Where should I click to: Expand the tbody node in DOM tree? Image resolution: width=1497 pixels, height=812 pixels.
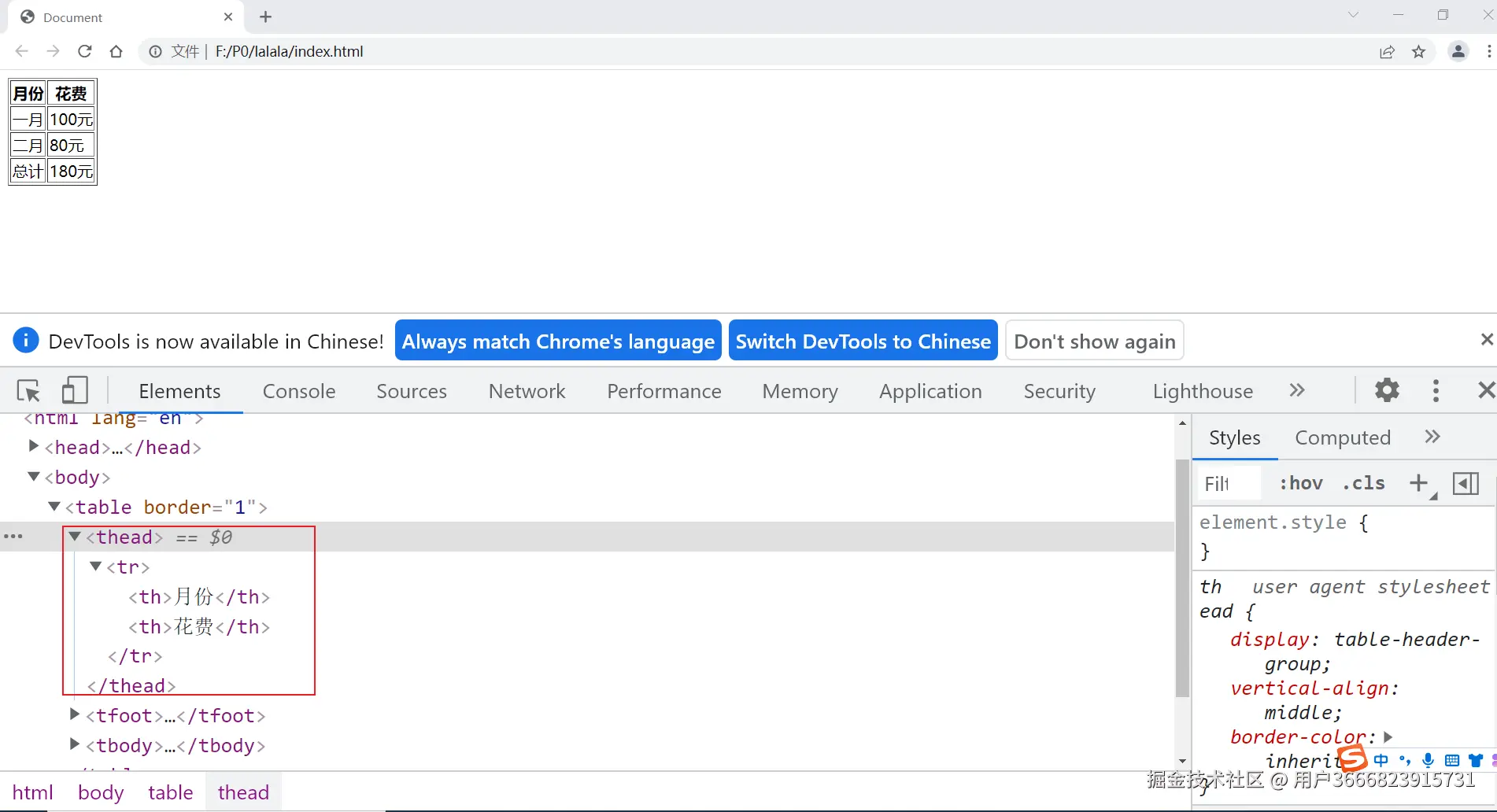(x=75, y=744)
